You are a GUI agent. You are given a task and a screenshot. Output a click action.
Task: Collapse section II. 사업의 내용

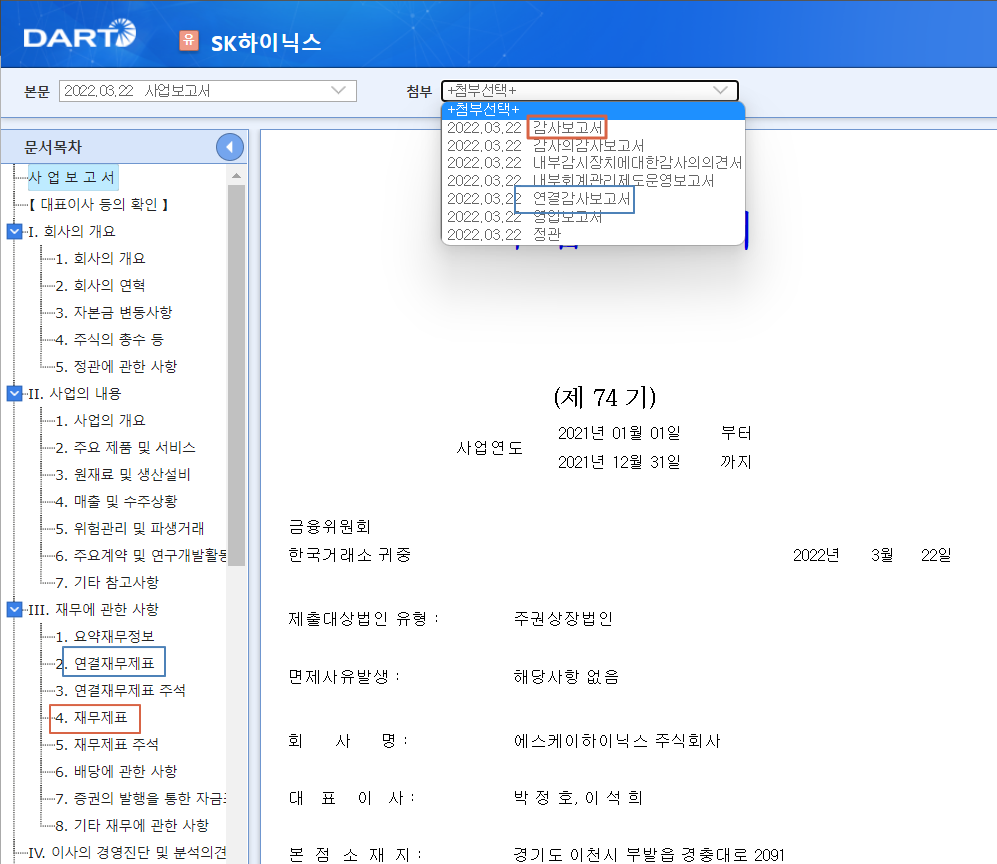[13, 393]
